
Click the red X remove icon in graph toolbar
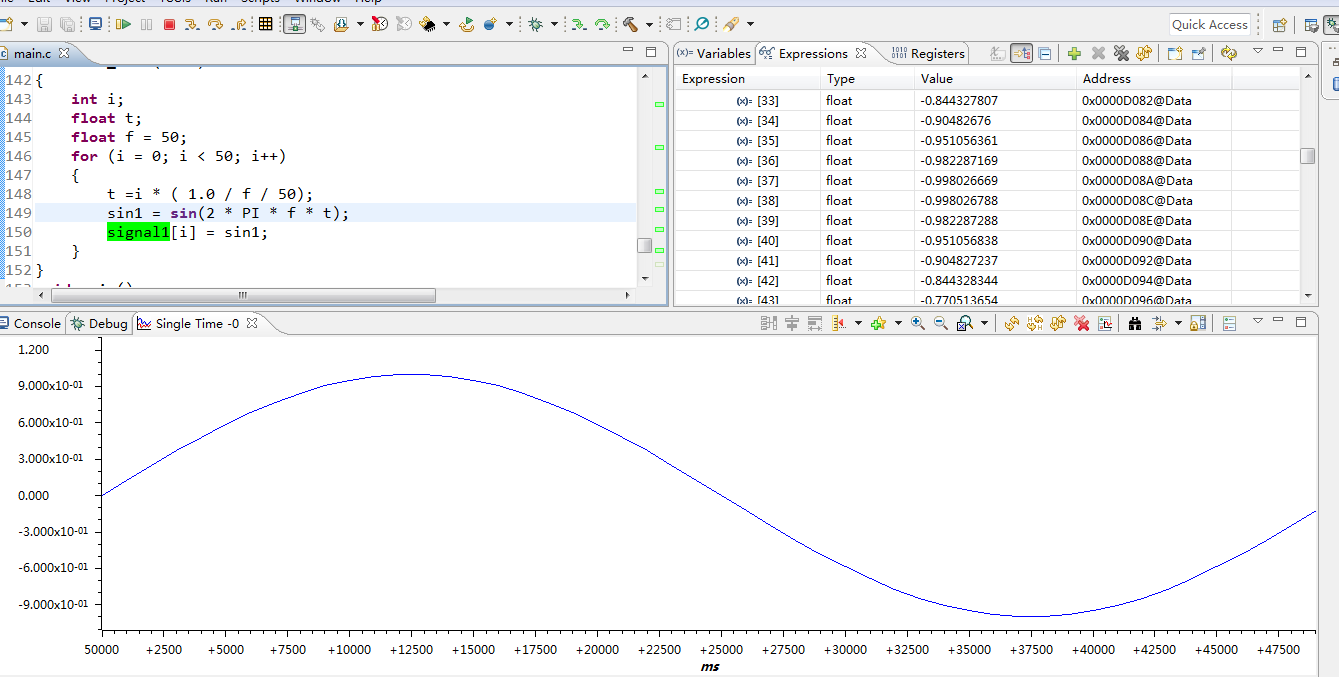[x=1081, y=323]
